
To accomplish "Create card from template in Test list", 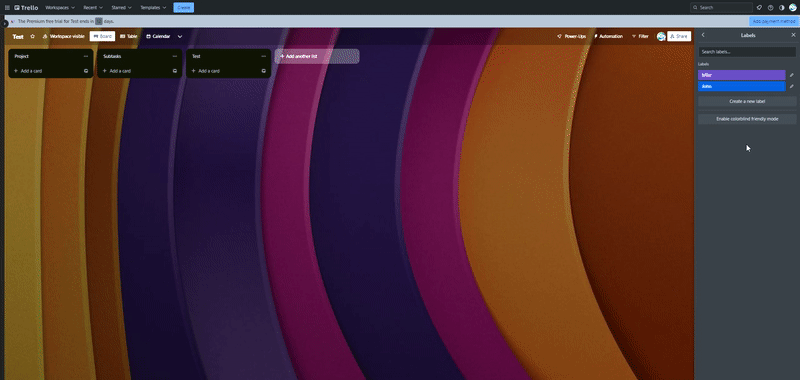I will click(x=264, y=71).
